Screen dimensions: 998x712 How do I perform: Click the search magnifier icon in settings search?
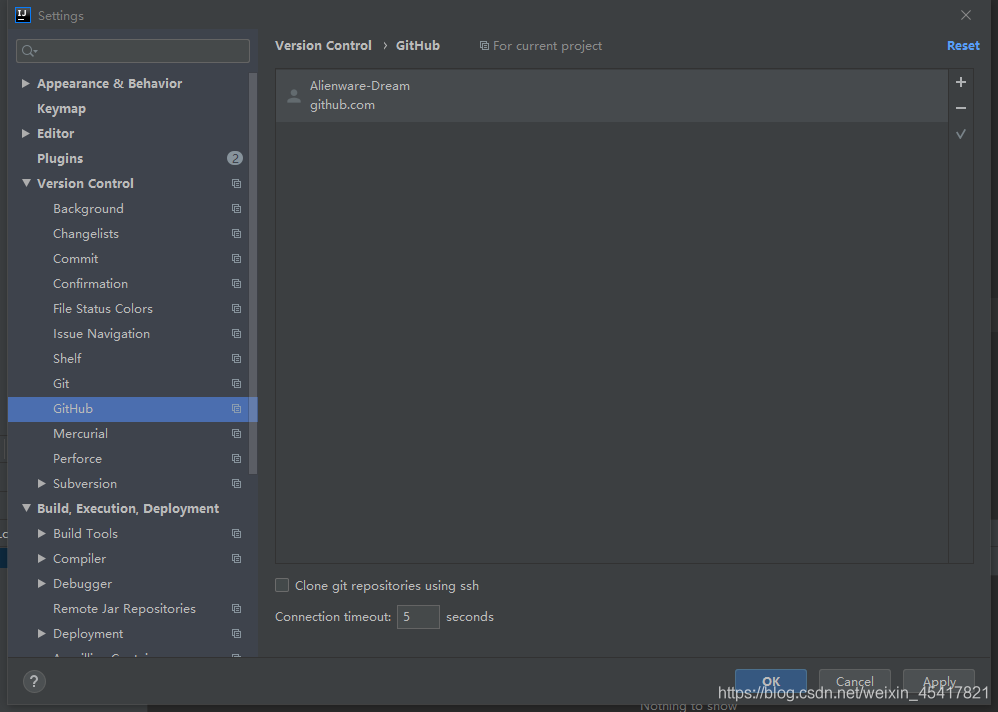[x=29, y=51]
